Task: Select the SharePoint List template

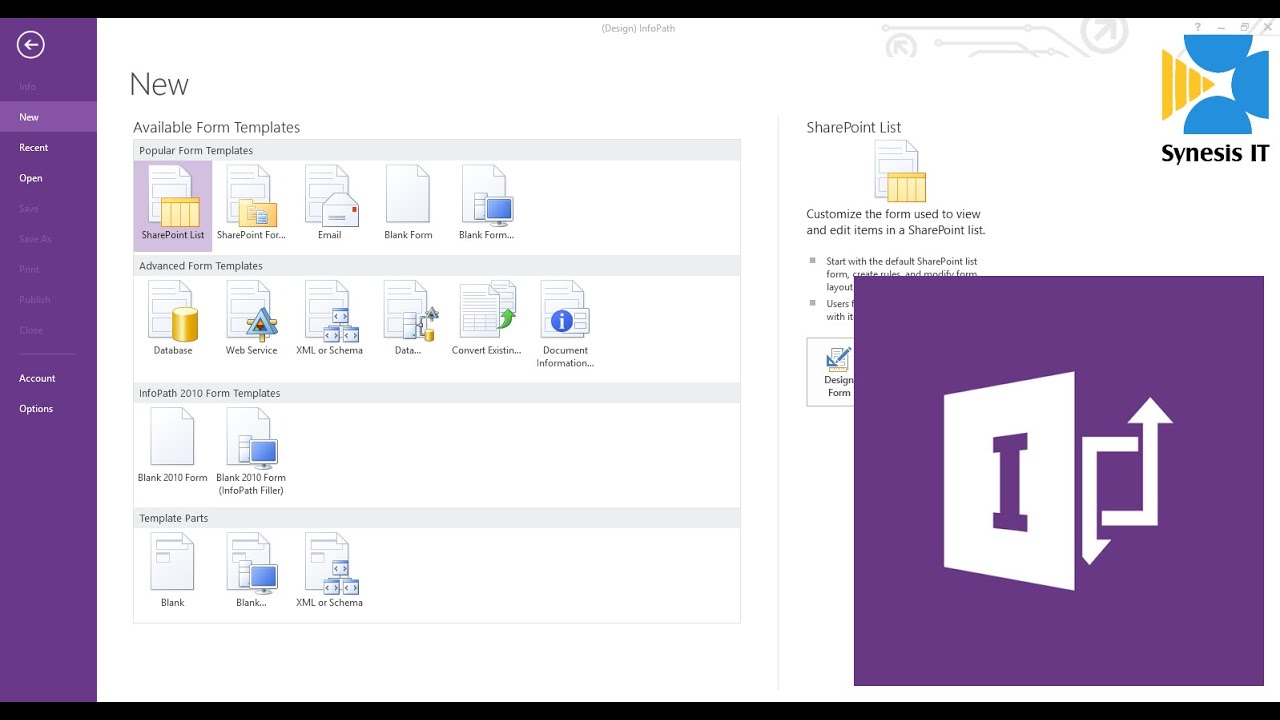Action: (x=173, y=206)
